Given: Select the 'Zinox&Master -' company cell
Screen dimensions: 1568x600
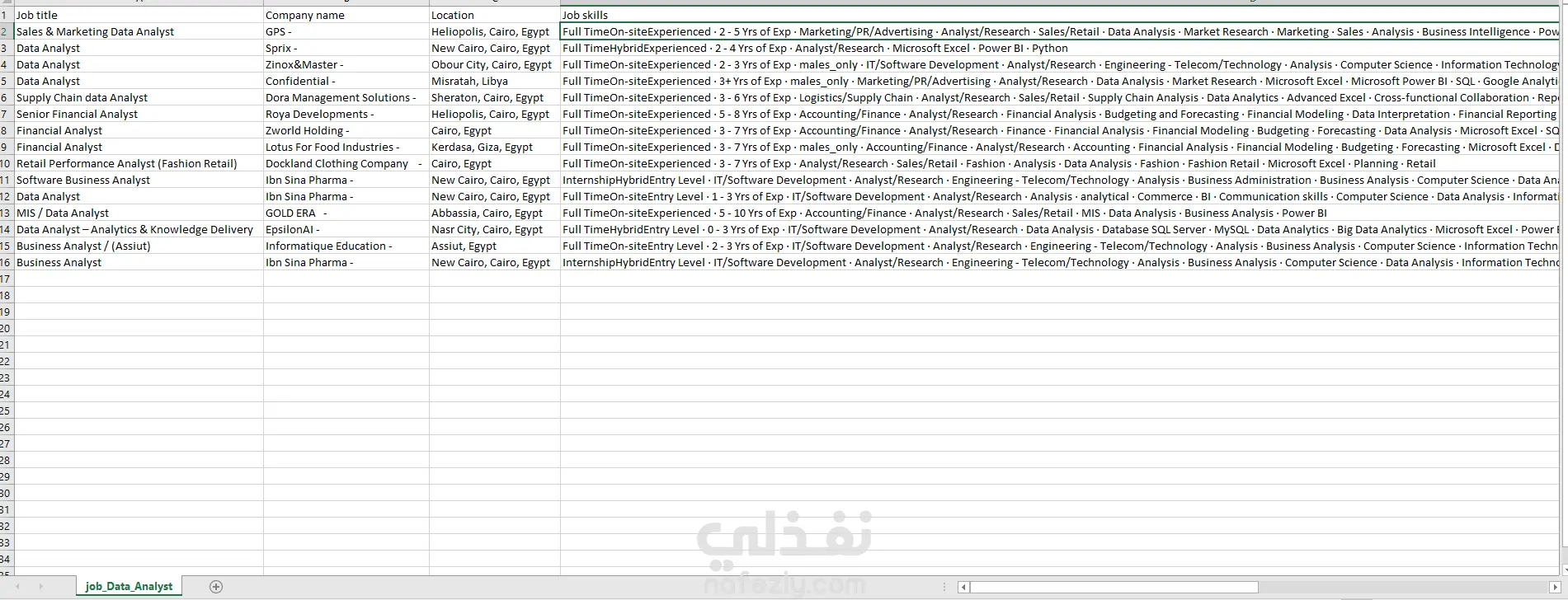Looking at the screenshot, I should (x=346, y=64).
